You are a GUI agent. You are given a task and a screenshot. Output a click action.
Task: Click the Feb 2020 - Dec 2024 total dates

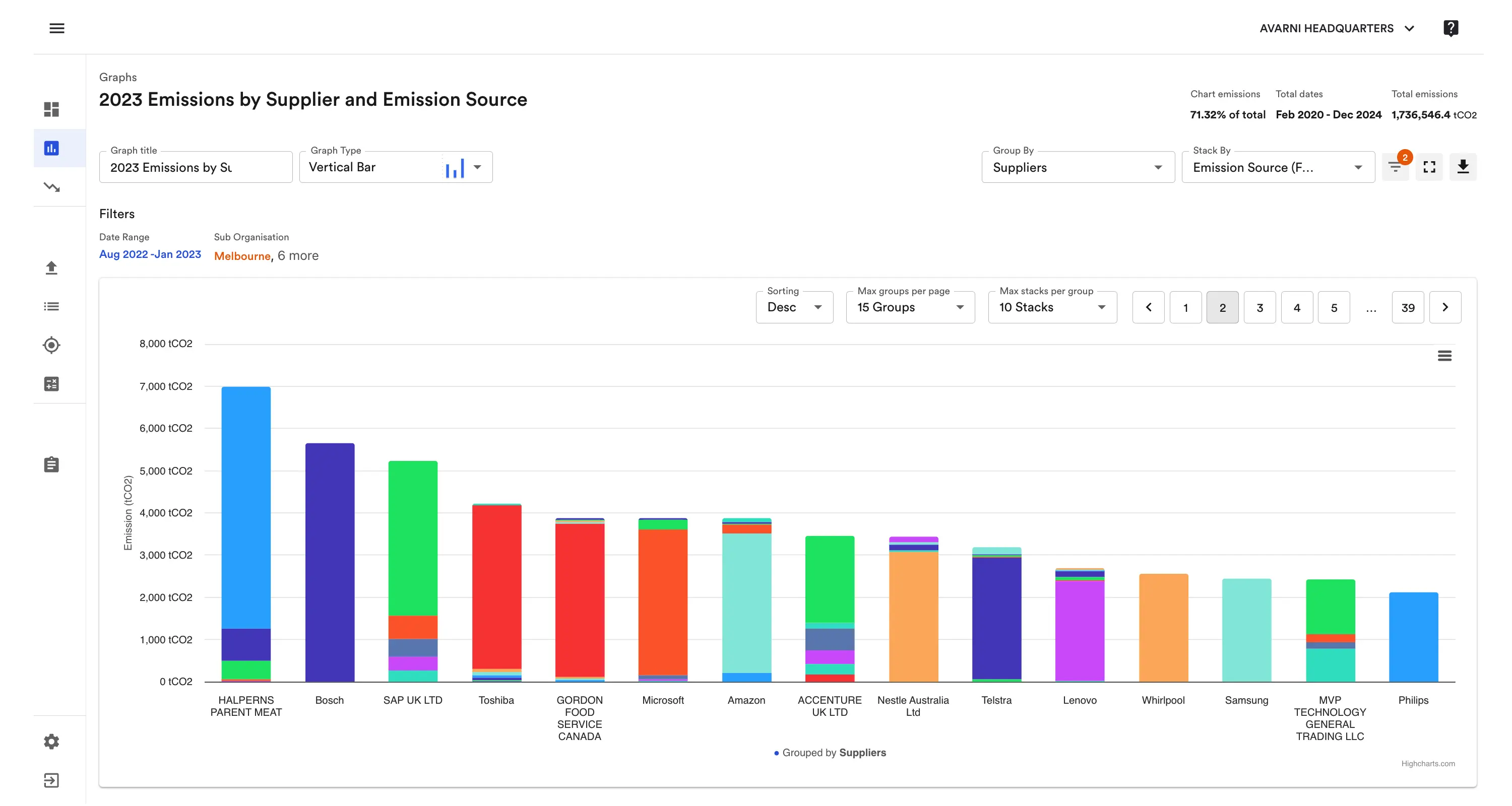pyautogui.click(x=1328, y=115)
